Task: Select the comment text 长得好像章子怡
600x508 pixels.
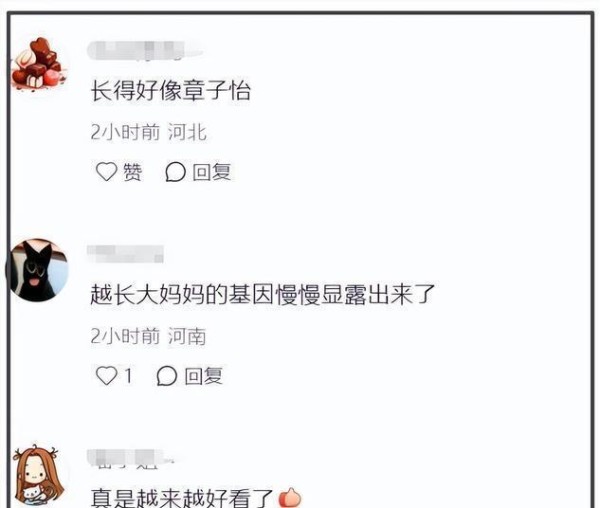Action: [x=171, y=91]
